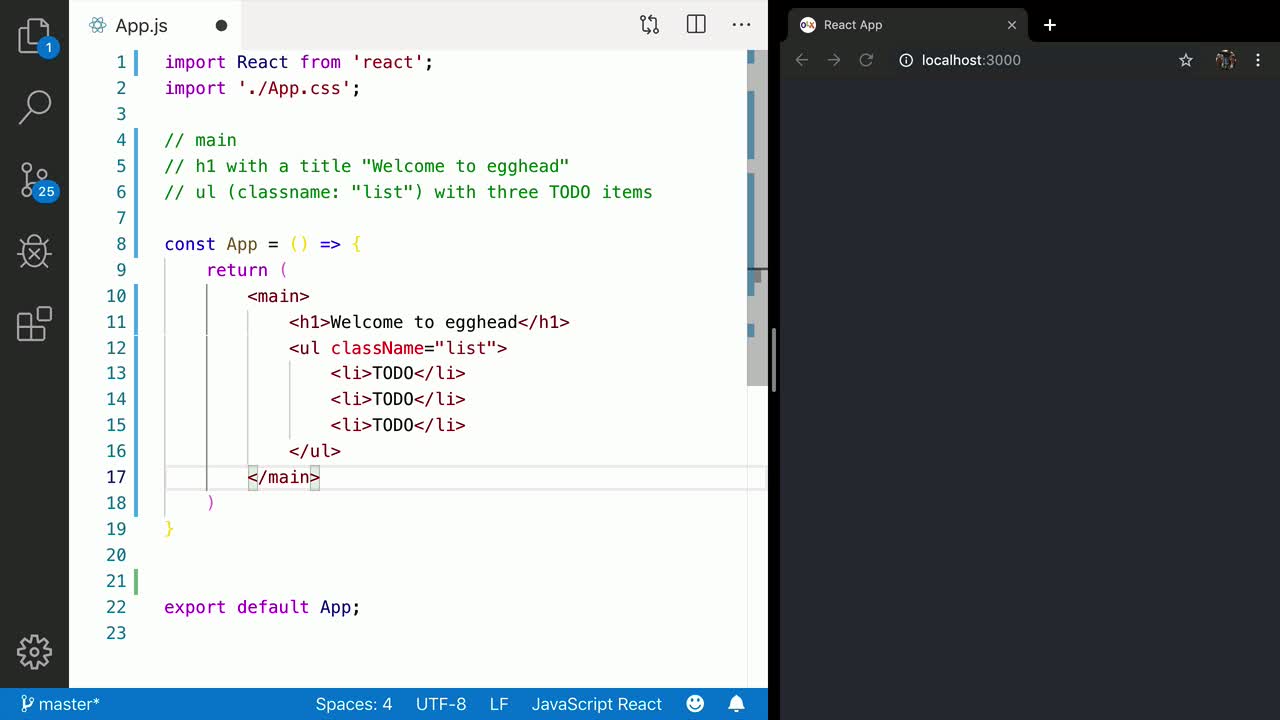Click the master branch in status bar
Viewport: 1280px width, 720px height.
click(x=60, y=704)
